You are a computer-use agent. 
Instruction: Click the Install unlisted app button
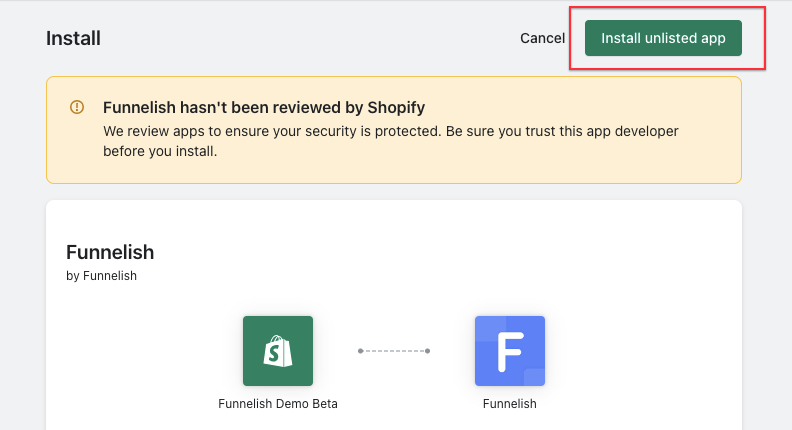tap(663, 38)
